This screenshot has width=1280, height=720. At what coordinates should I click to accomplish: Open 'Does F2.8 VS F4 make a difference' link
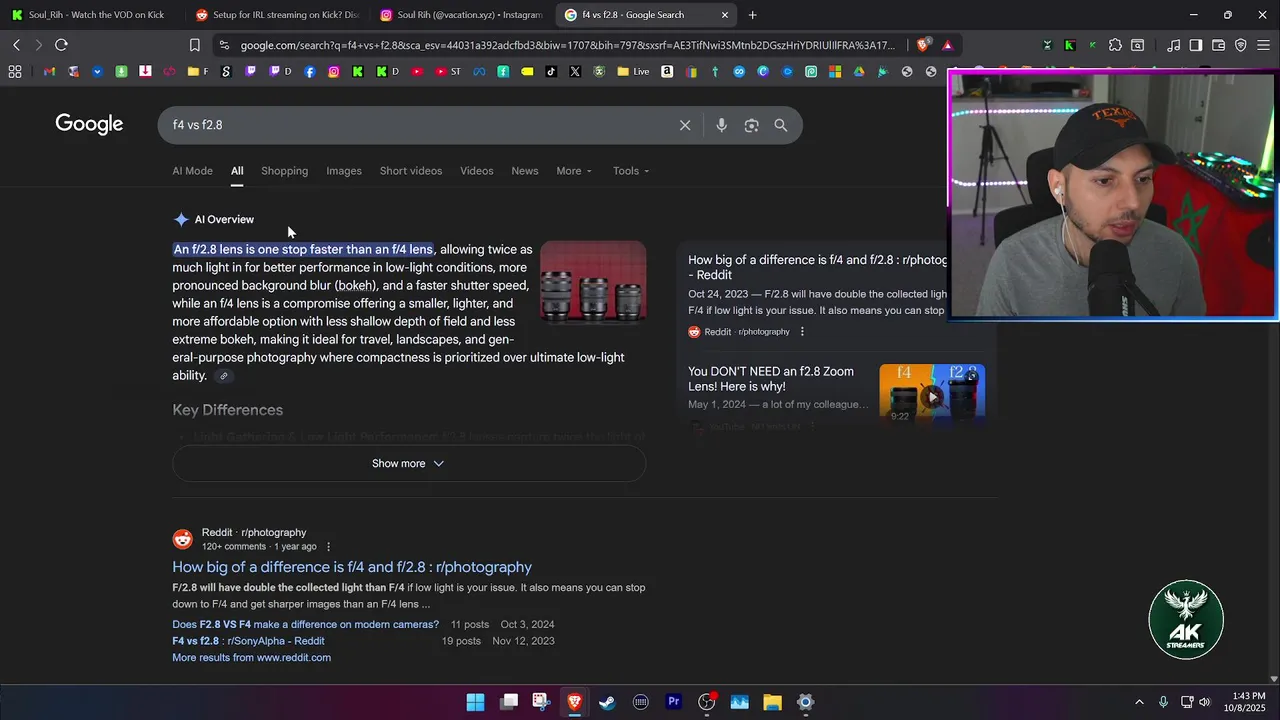[x=305, y=624]
